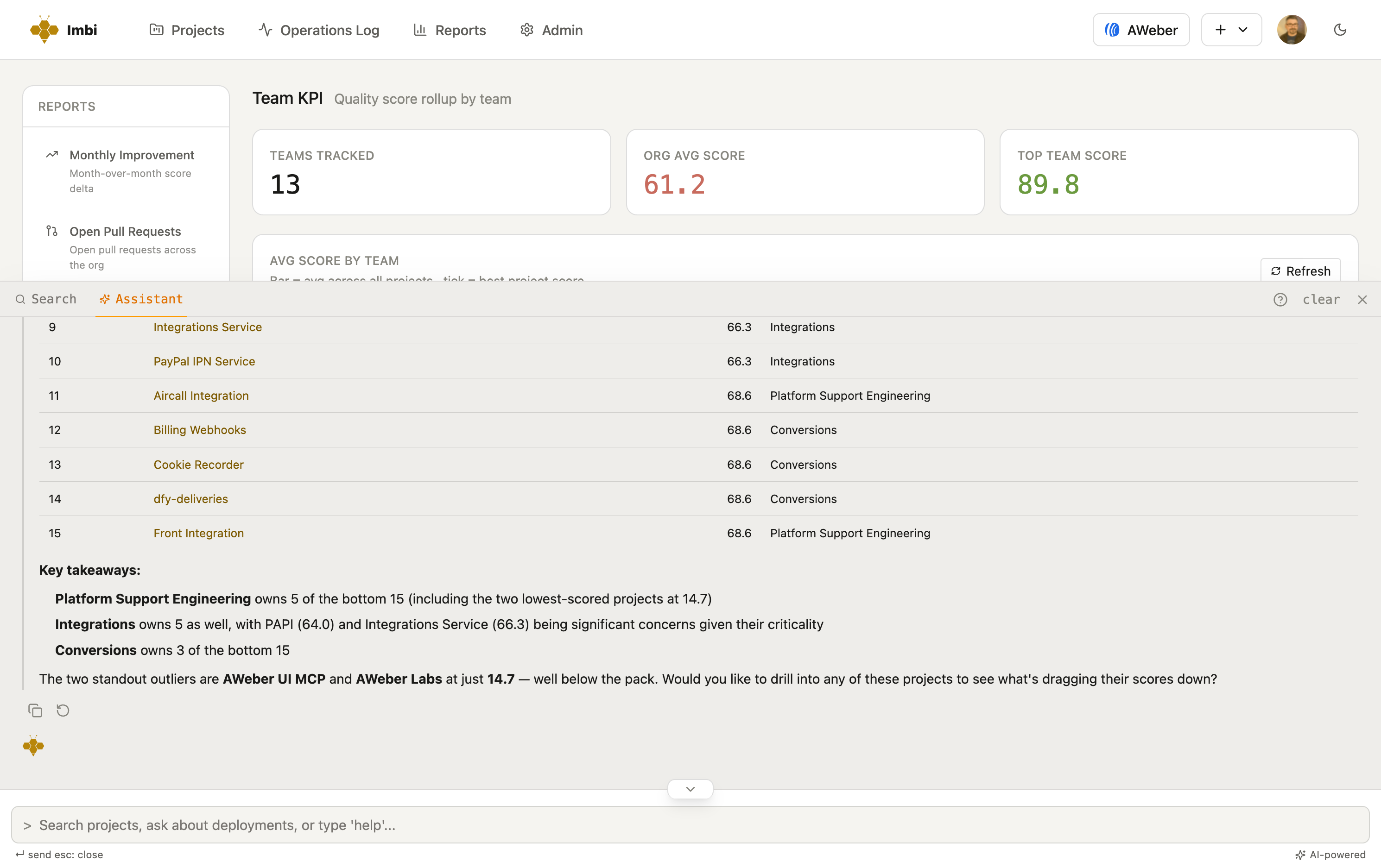Open Front Integration project link
This screenshot has width=1381, height=868.
coord(198,533)
